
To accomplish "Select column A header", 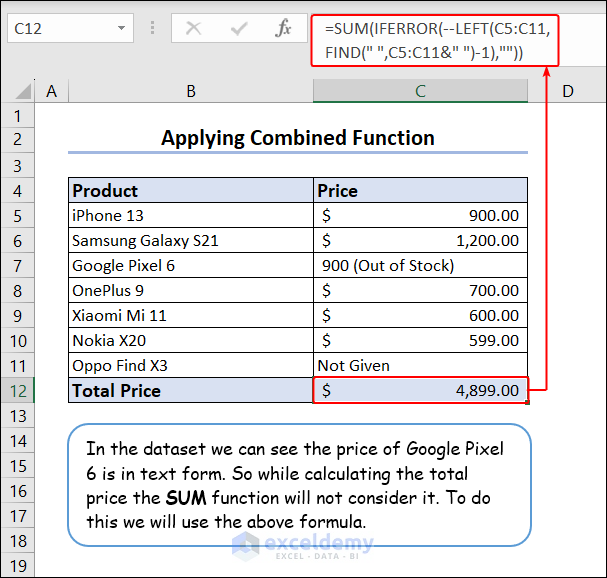I will point(51,91).
